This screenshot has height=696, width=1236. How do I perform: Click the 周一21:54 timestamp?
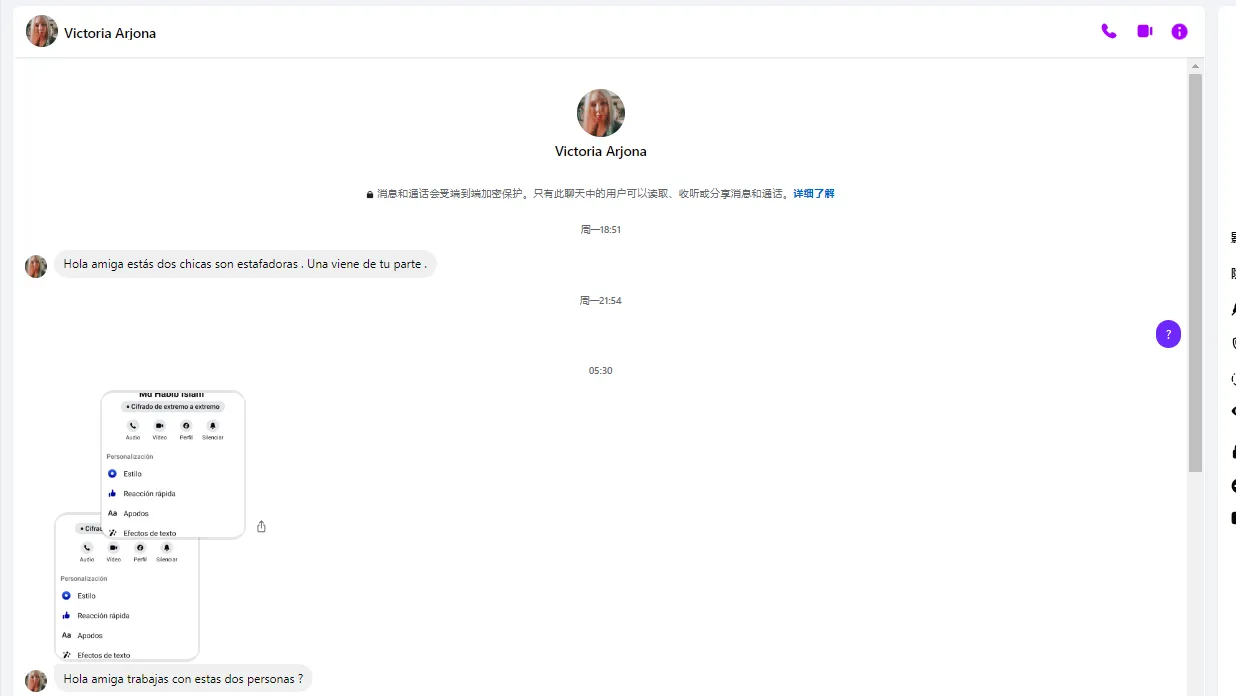tap(601, 301)
